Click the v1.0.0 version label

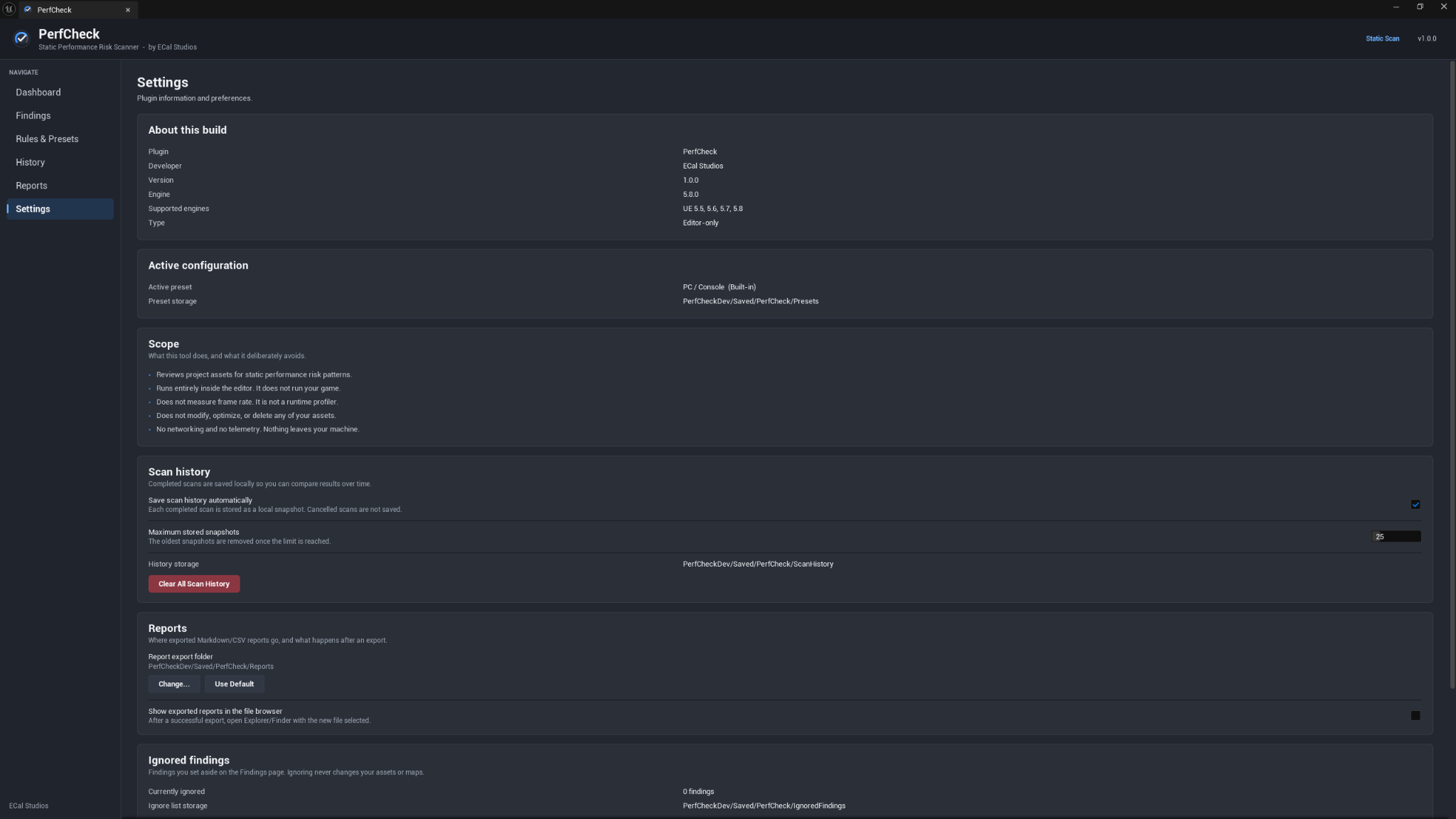point(1427,39)
